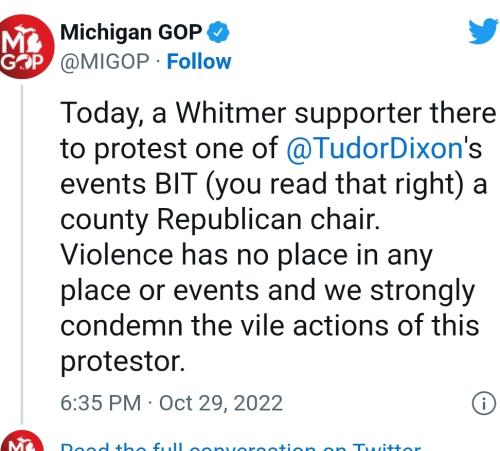Viewport: 500px width, 451px height.
Task: Read the full conversation on Twitter
Action: click(241, 446)
